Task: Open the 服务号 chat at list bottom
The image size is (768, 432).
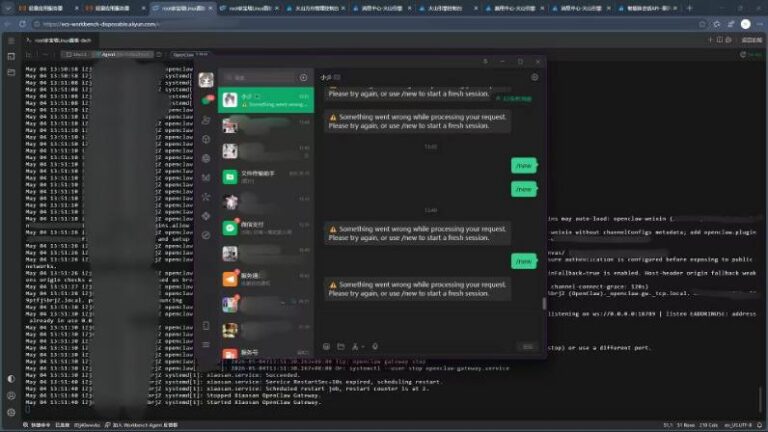Action: [x=266, y=352]
